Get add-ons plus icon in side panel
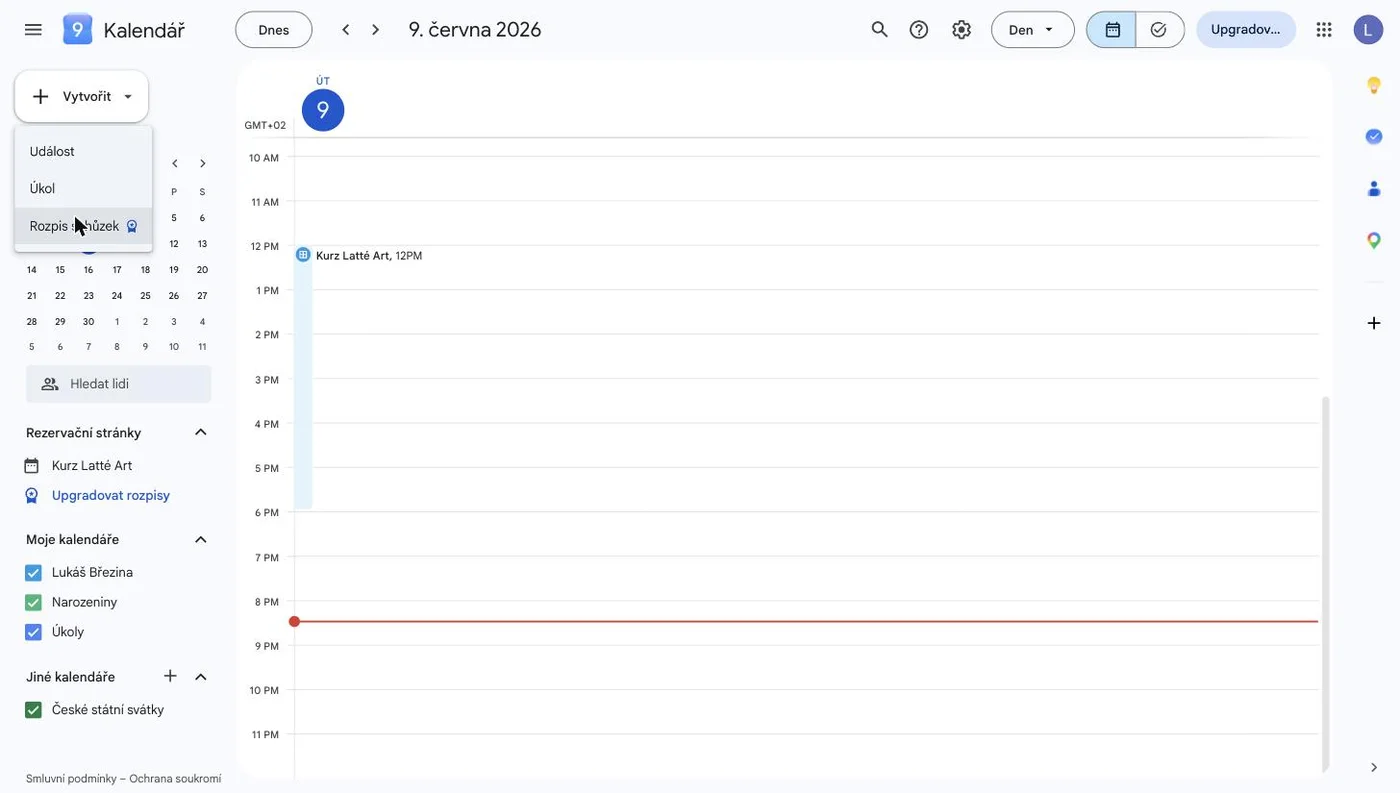The height and width of the screenshot is (793, 1400). coord(1374,323)
